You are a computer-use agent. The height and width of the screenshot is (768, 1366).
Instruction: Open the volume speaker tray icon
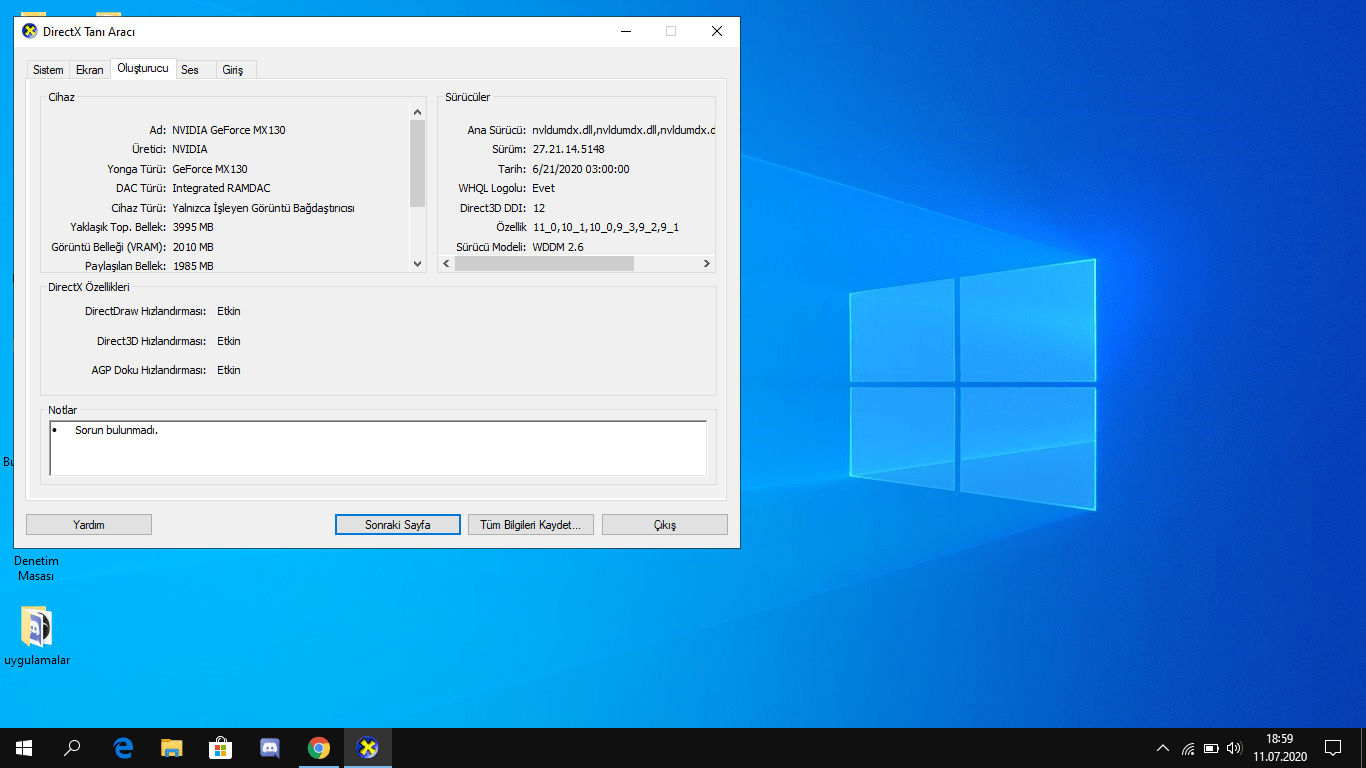pyautogui.click(x=1234, y=748)
